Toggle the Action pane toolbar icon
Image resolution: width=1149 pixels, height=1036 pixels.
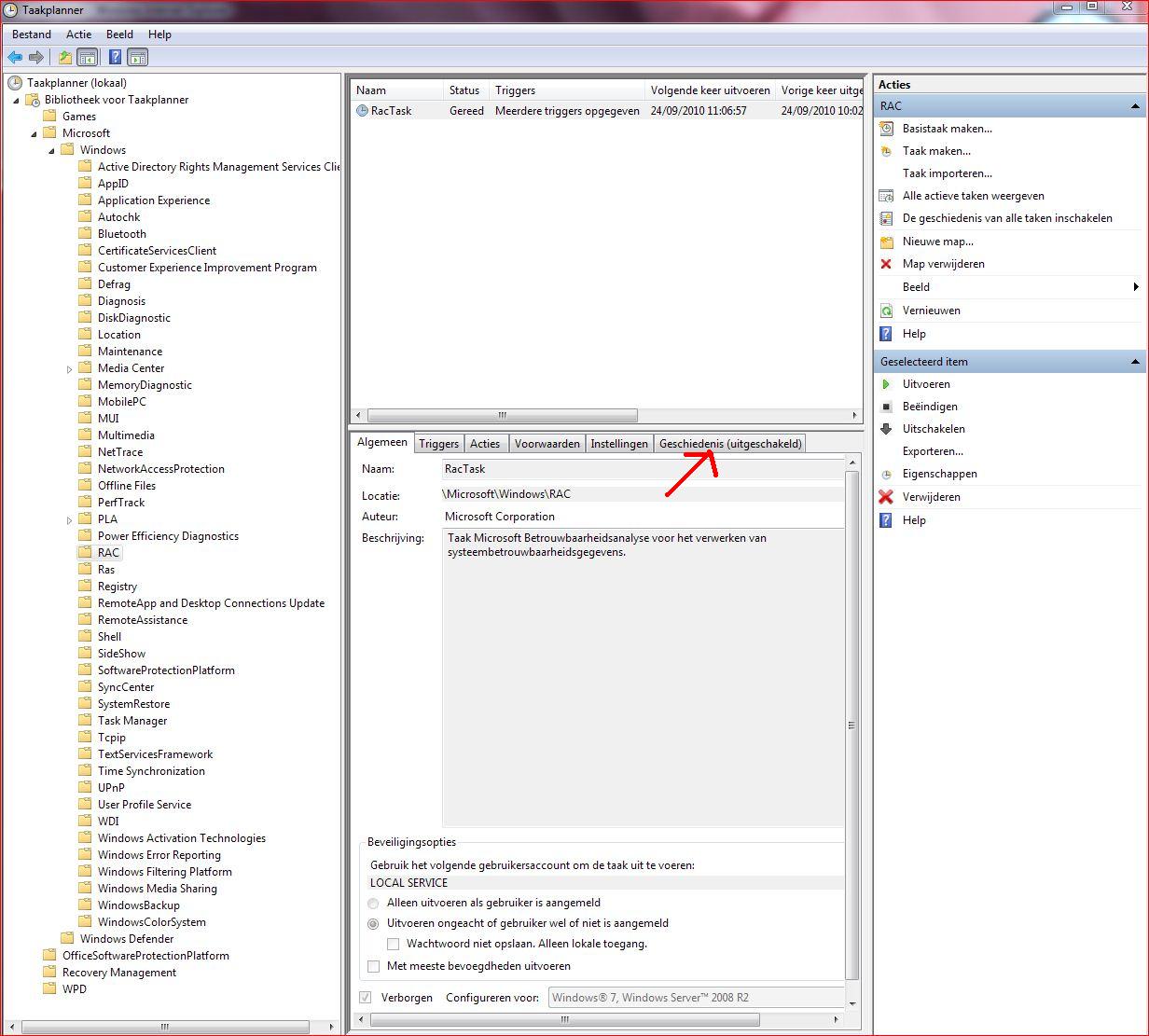(x=138, y=58)
